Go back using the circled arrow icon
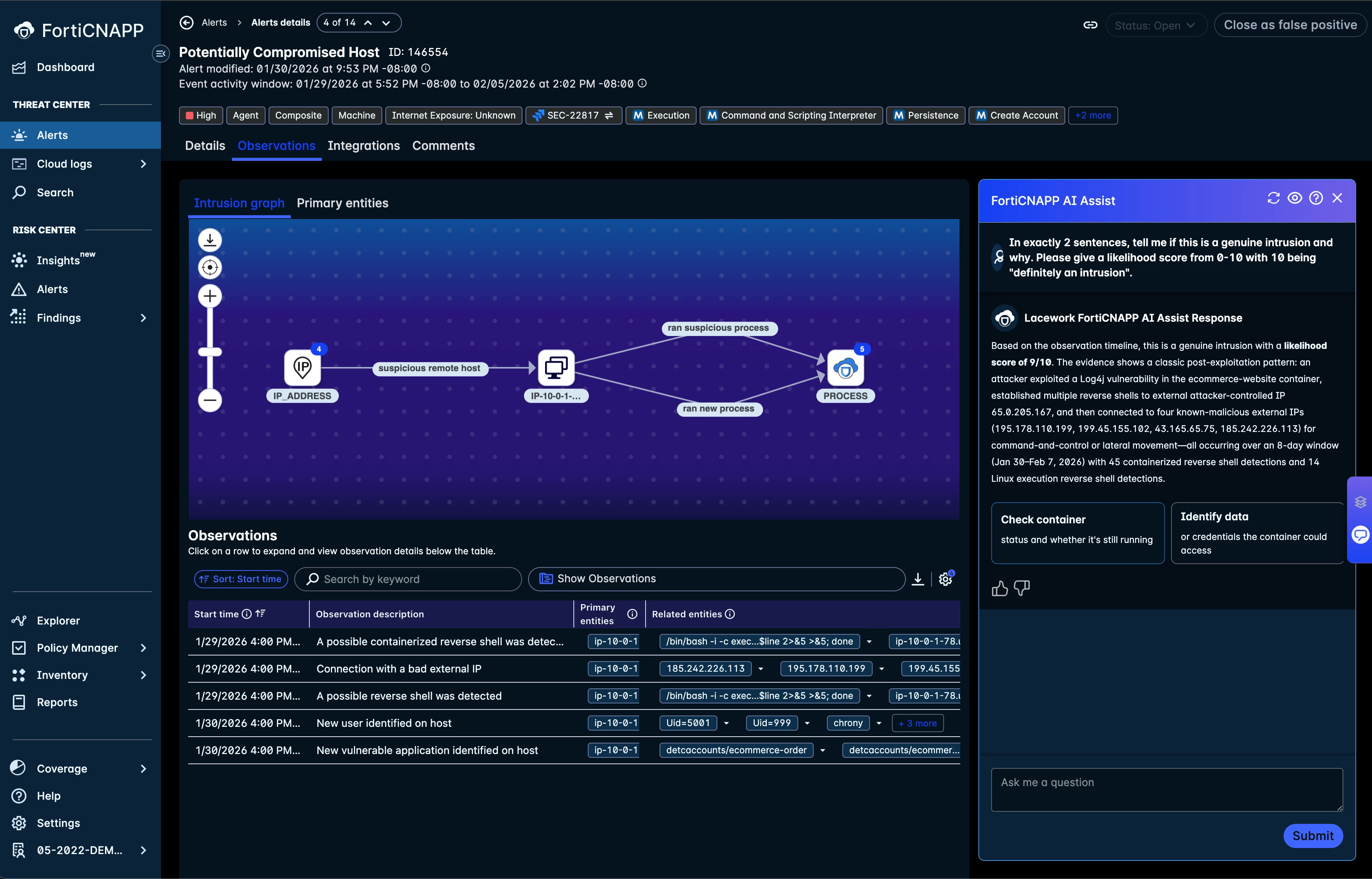 pyautogui.click(x=186, y=22)
